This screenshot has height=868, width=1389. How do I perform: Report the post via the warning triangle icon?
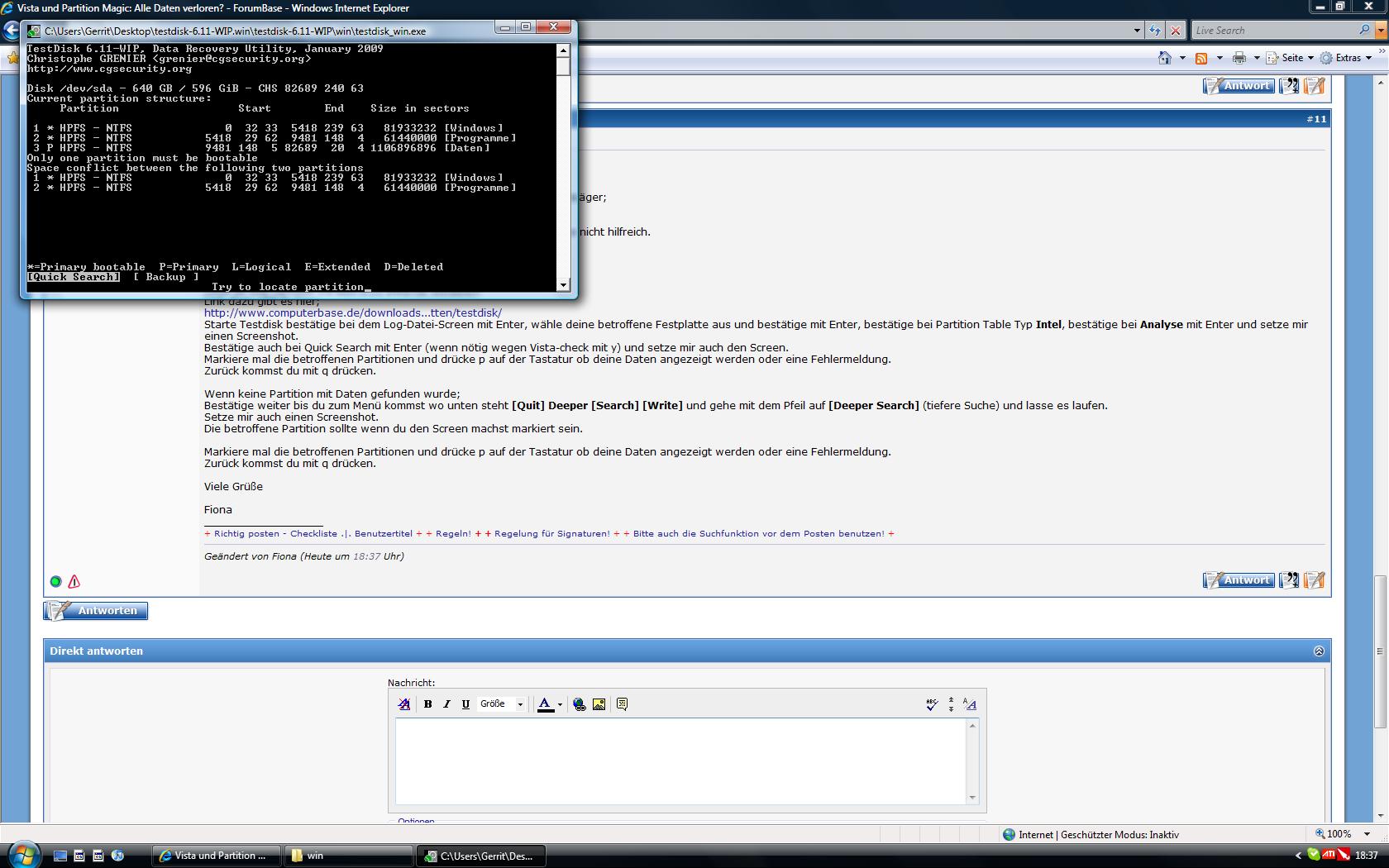74,582
